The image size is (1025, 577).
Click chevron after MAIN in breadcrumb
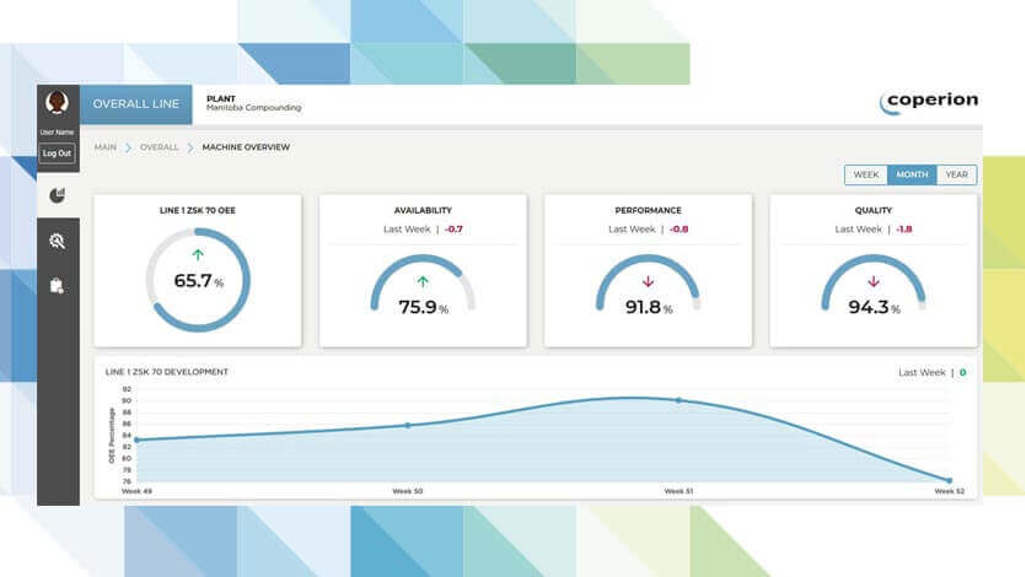click(129, 148)
